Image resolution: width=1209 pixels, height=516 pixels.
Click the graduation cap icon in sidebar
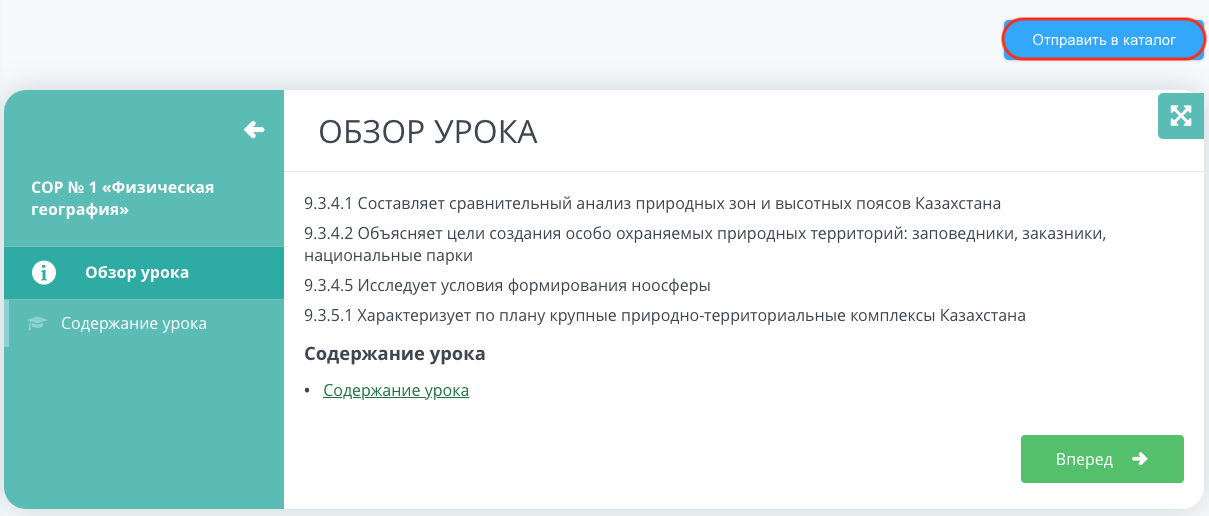point(37,323)
